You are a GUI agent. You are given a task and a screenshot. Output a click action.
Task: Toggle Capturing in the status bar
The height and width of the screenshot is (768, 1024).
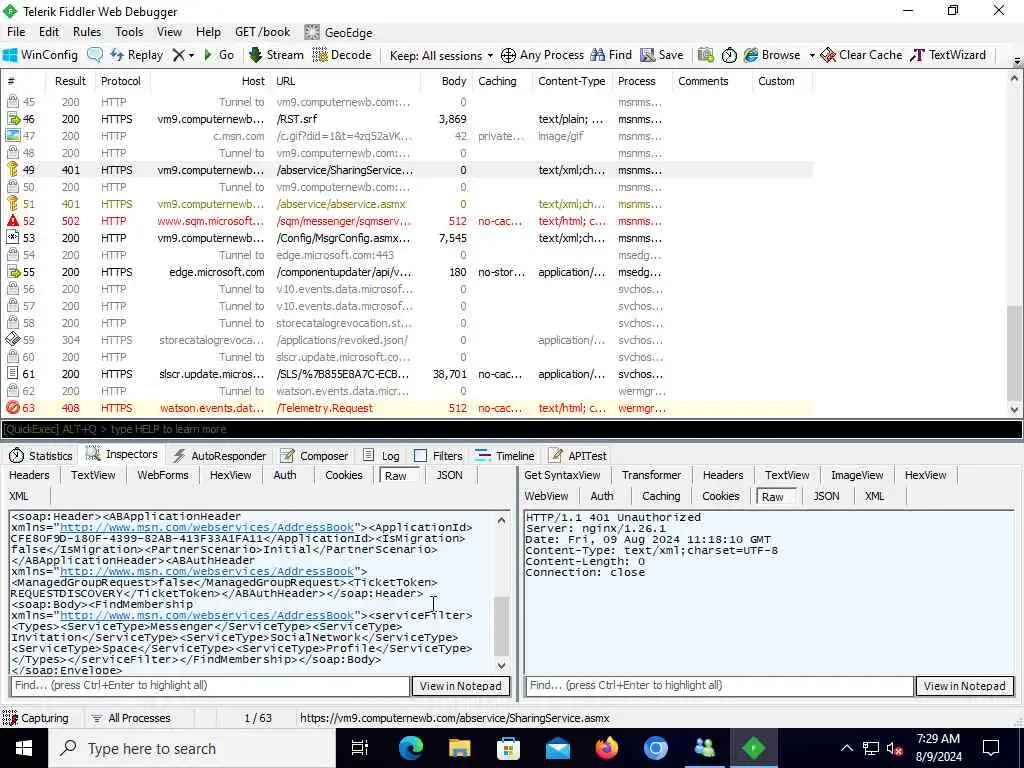coord(36,718)
